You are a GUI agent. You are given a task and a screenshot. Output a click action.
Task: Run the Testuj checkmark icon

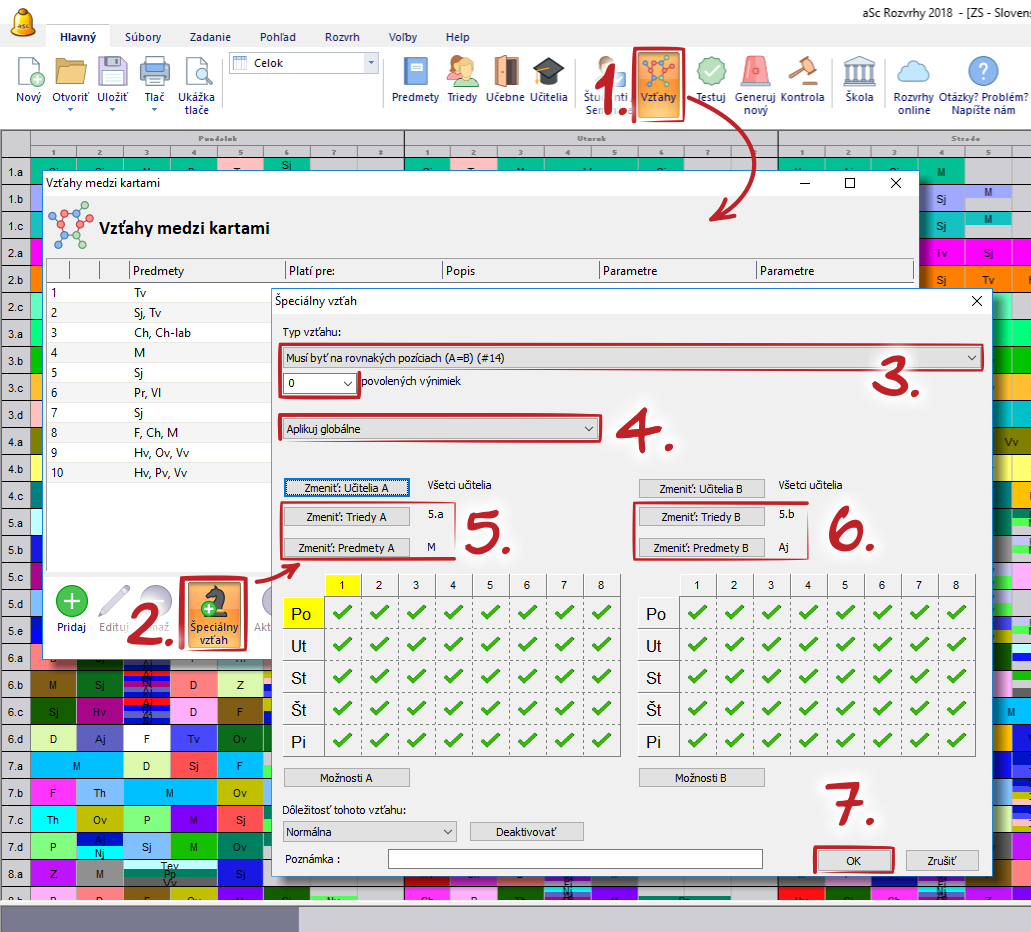point(711,72)
